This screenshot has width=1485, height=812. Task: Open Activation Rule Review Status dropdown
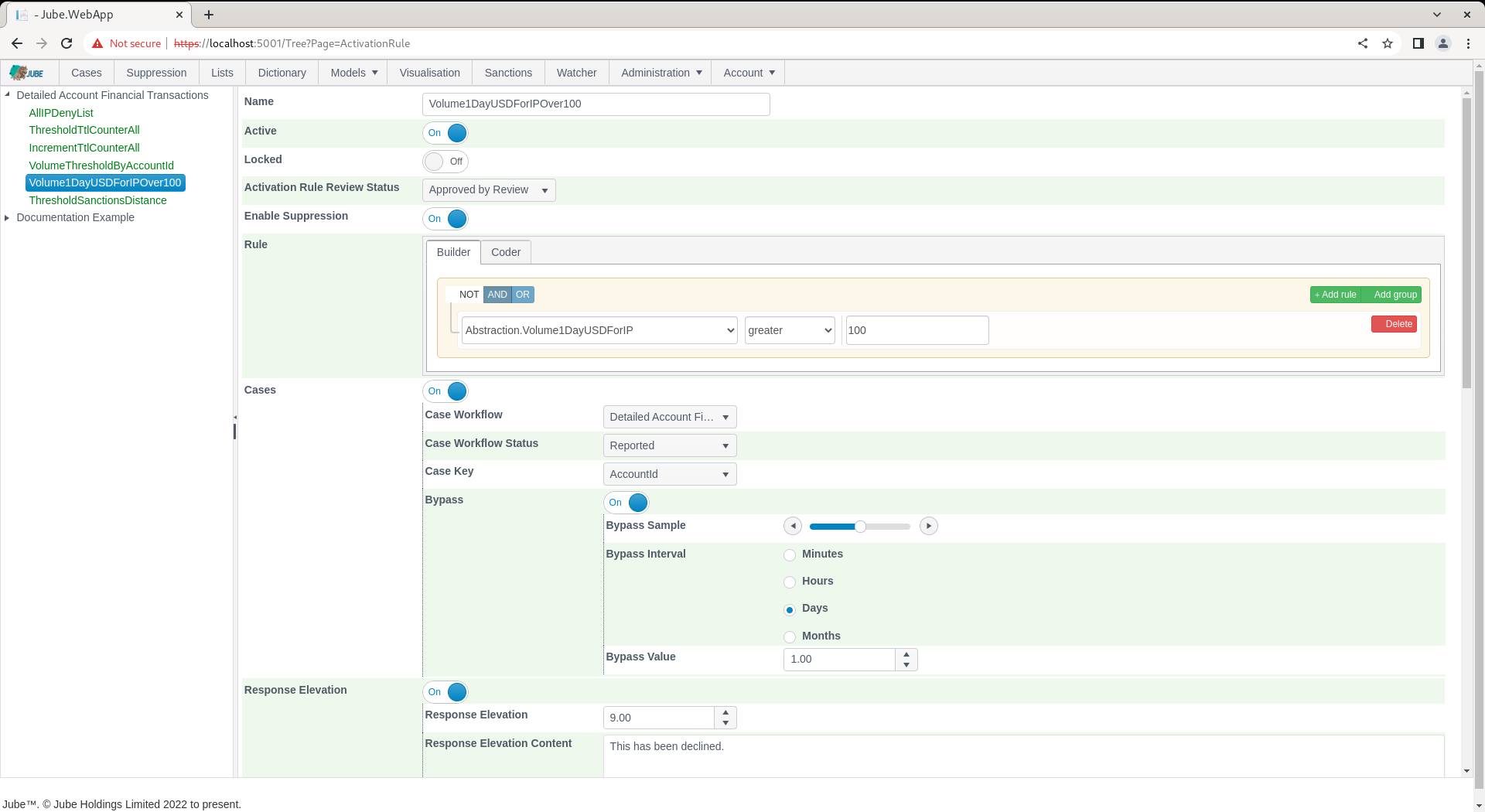click(x=489, y=190)
